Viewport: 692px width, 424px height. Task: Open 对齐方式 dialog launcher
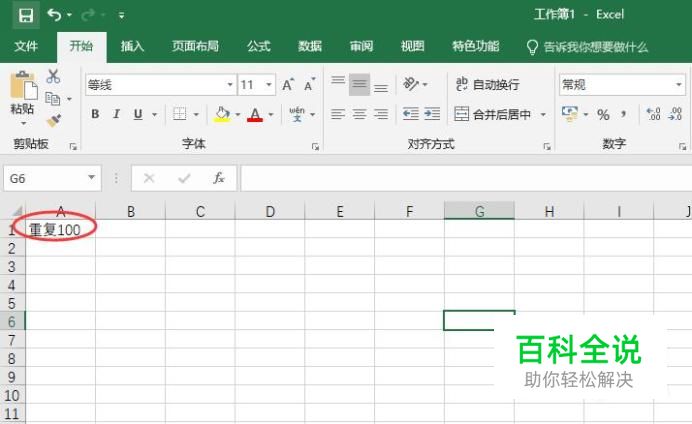[x=547, y=146]
